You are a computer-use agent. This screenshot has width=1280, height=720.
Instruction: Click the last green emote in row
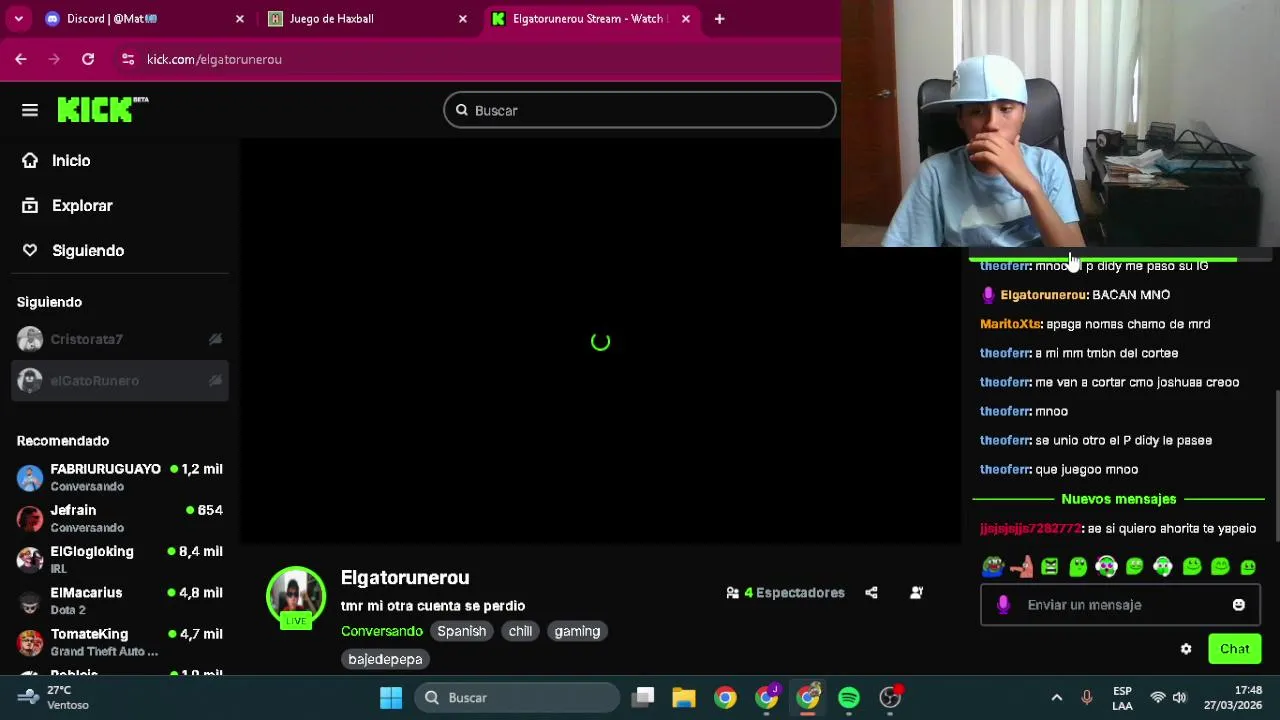[x=1248, y=567]
